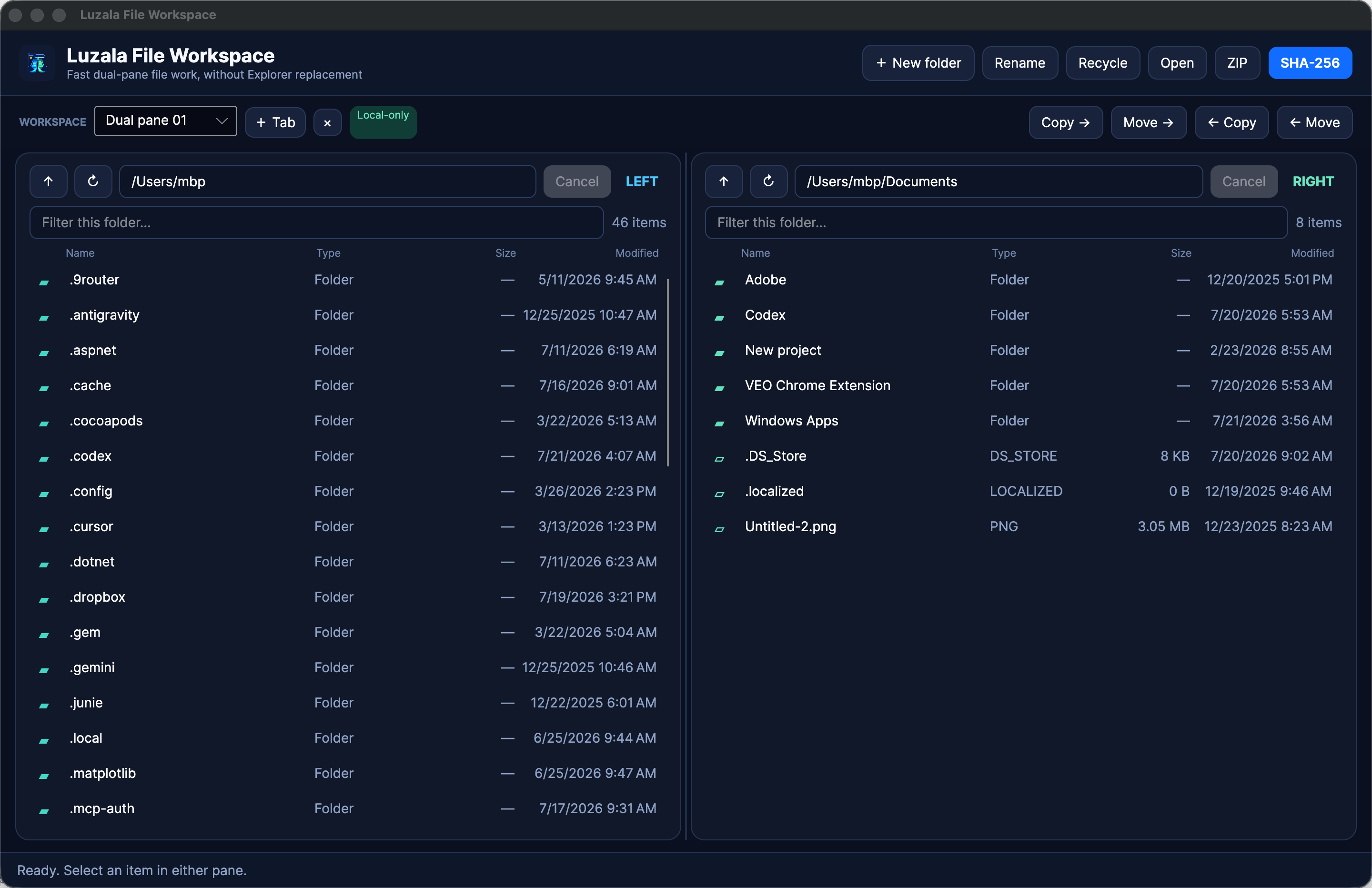Go up one folder in left pane
Viewport: 1372px width, 888px height.
click(49, 182)
